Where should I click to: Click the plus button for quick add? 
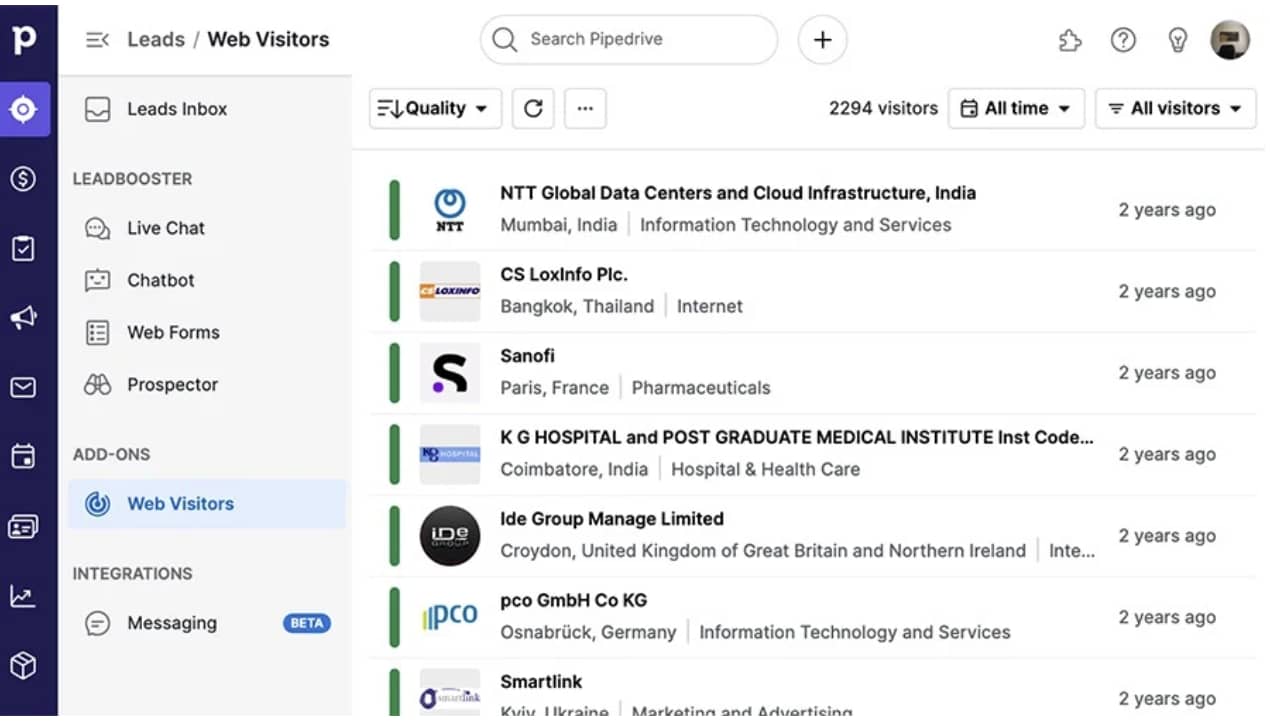tap(822, 40)
